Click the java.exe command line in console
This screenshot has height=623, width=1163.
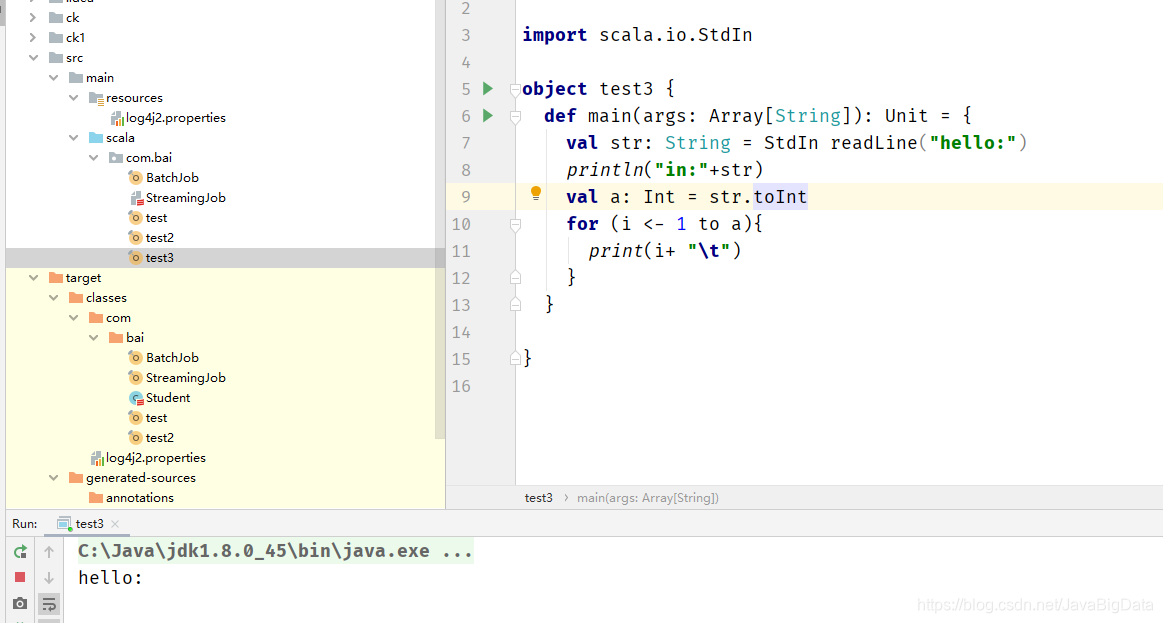tap(275, 551)
